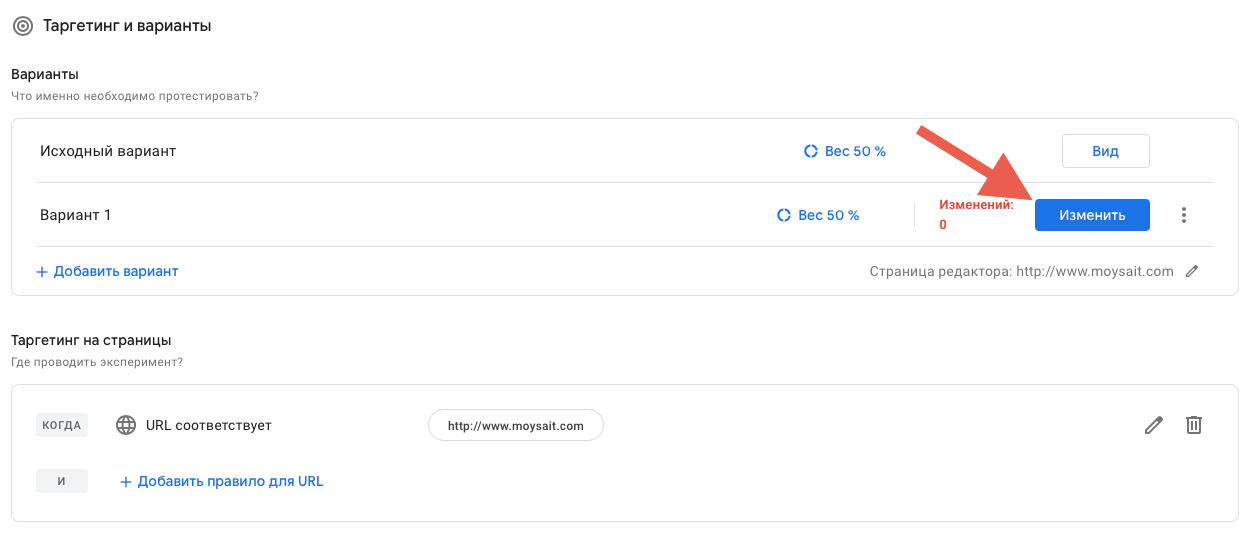Click the Добавить вариант link
The image size is (1257, 537).
pos(107,271)
